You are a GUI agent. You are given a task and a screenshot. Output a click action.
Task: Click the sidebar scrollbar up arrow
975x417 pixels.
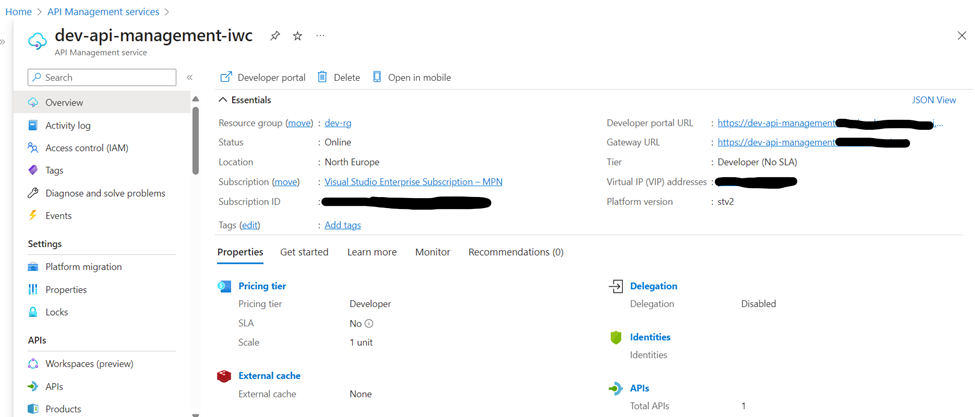195,99
